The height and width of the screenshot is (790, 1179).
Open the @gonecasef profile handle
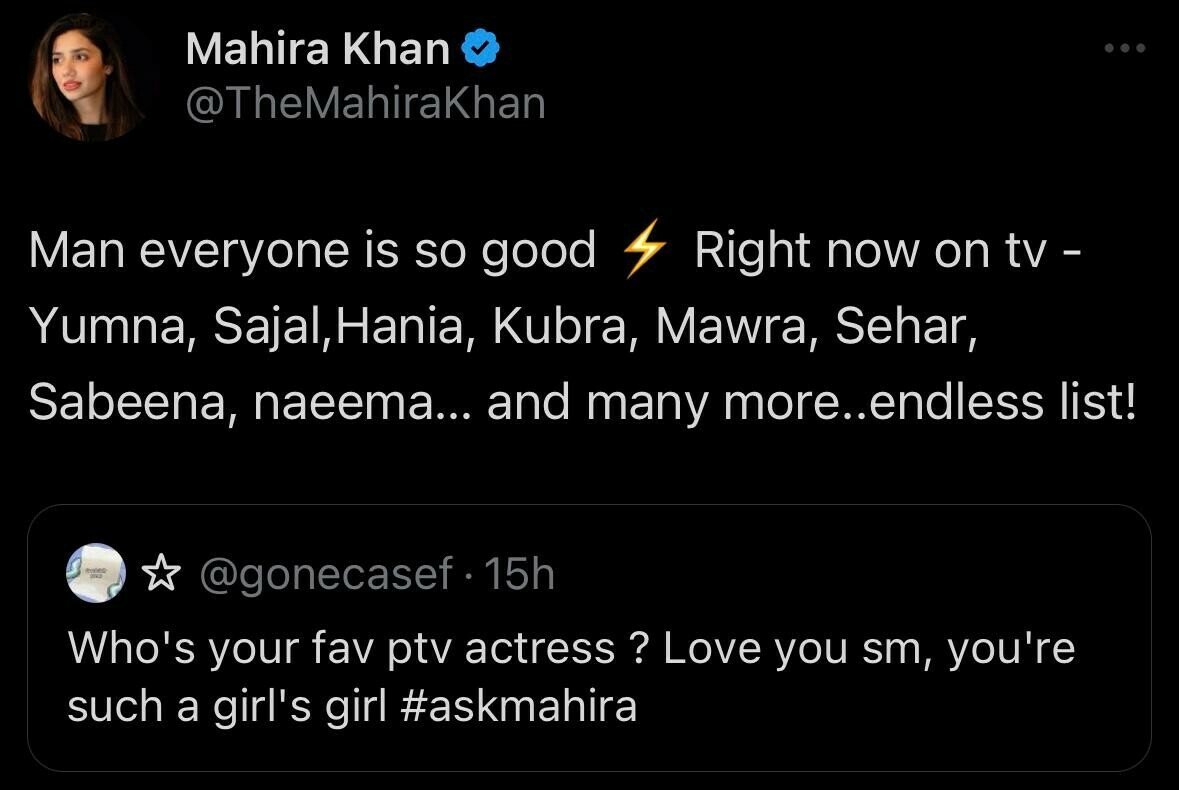pos(327,573)
